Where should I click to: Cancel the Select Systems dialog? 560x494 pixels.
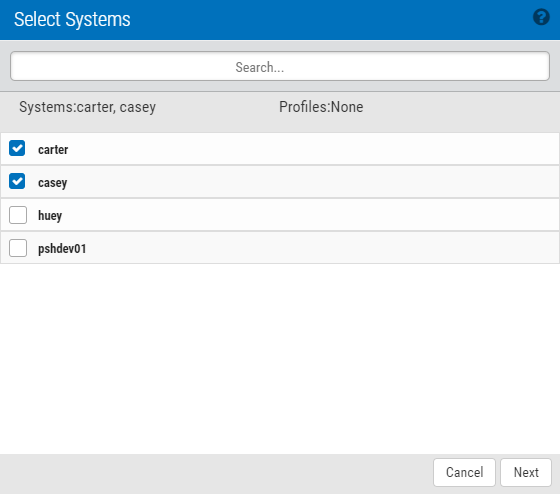[464, 472]
